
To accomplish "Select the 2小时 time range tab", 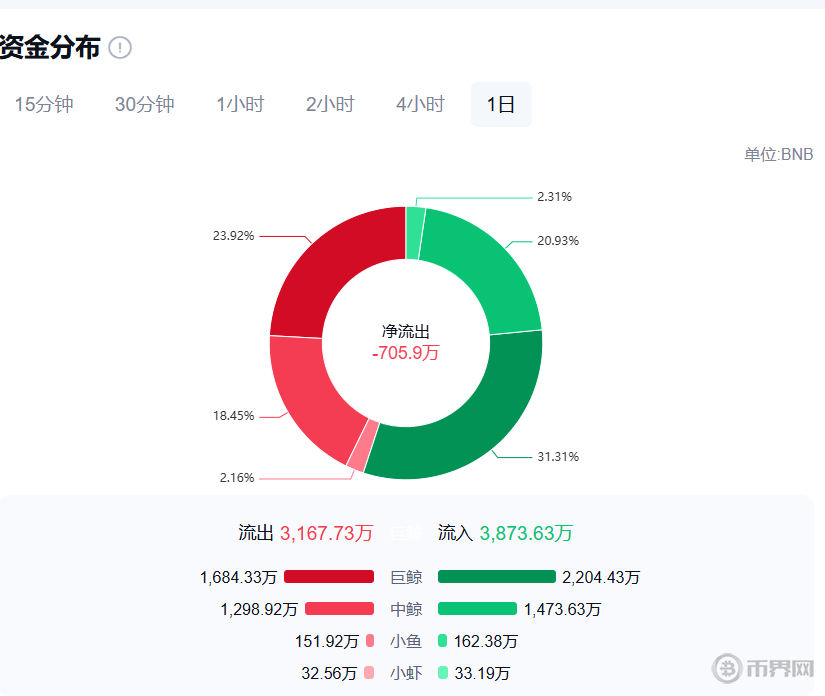I will point(330,104).
